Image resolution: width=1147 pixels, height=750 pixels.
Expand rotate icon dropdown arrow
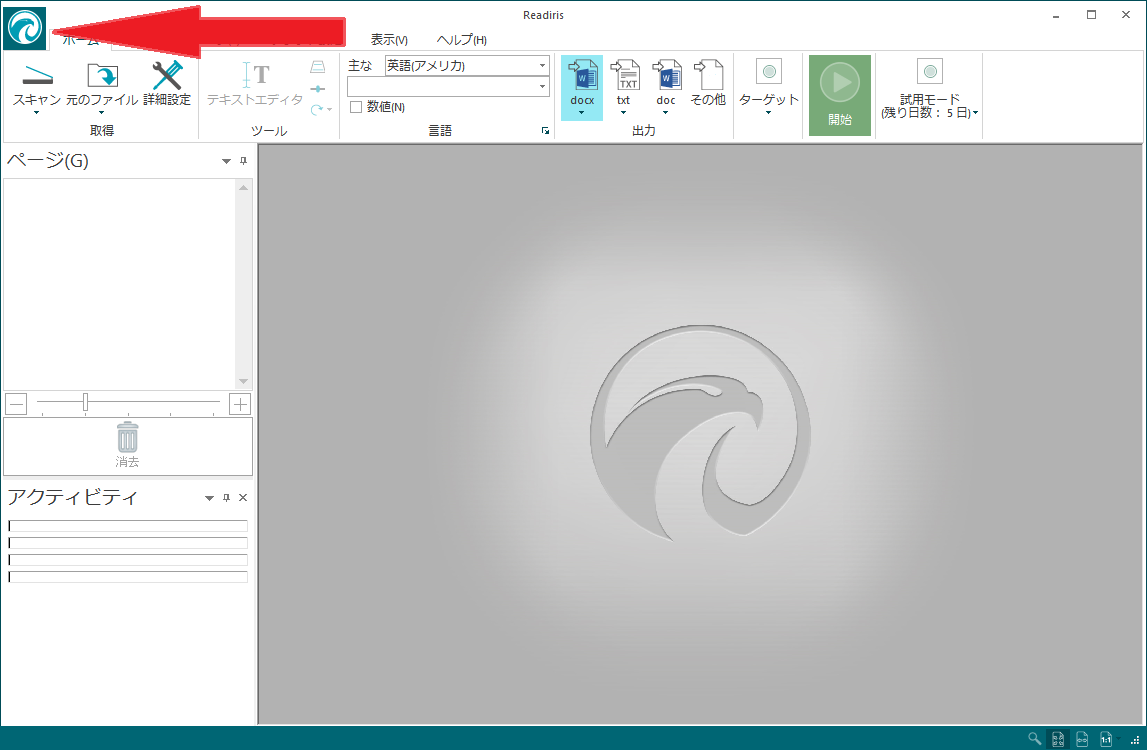tap(329, 110)
